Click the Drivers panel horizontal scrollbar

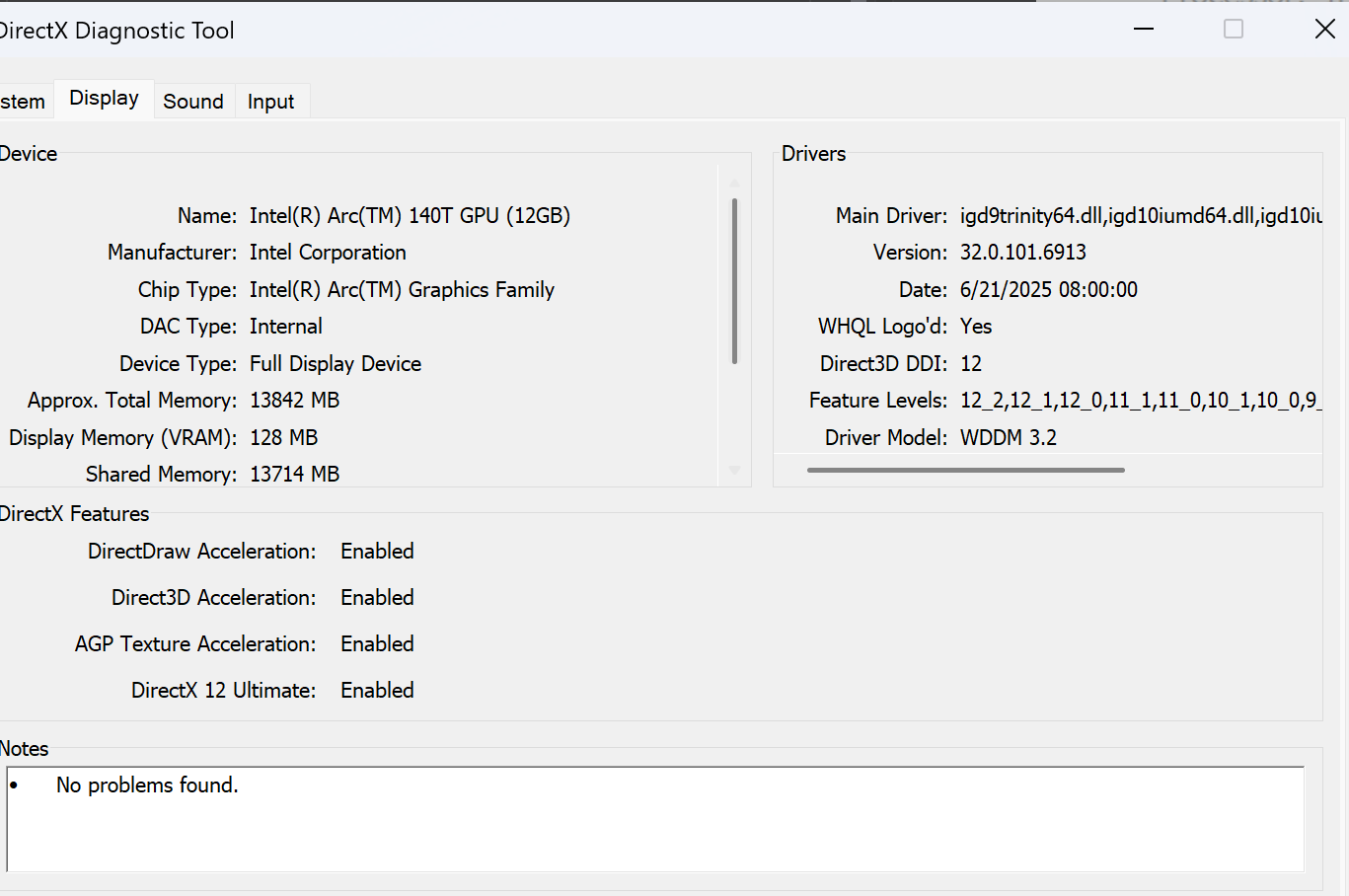click(966, 470)
